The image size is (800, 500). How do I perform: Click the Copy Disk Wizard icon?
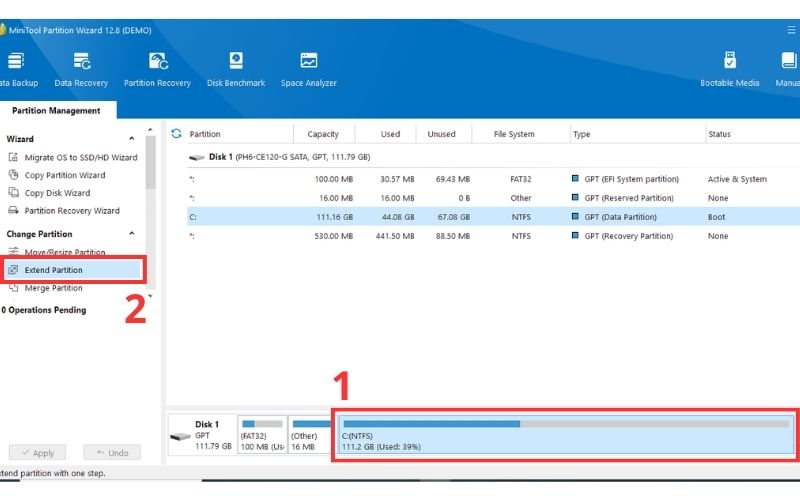(13, 192)
